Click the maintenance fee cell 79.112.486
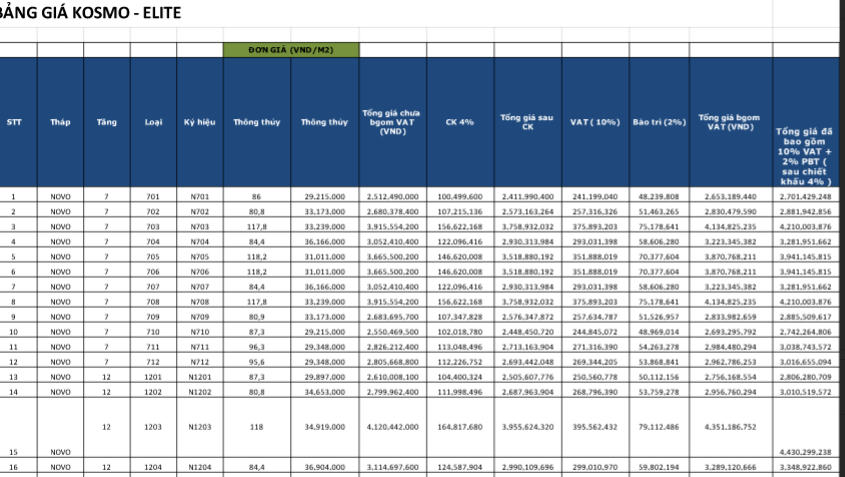The image size is (845, 477). (658, 427)
